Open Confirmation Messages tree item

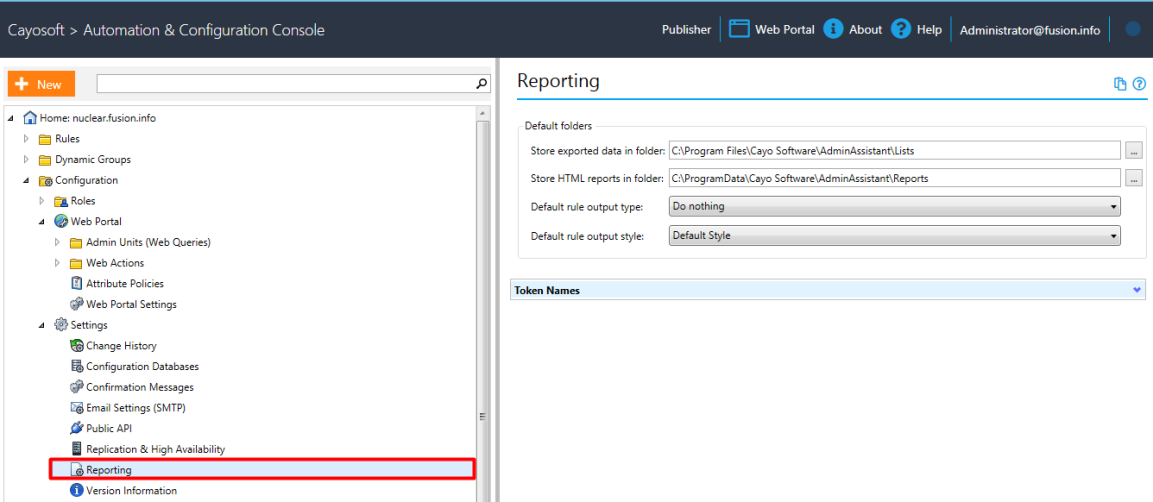tap(140, 387)
